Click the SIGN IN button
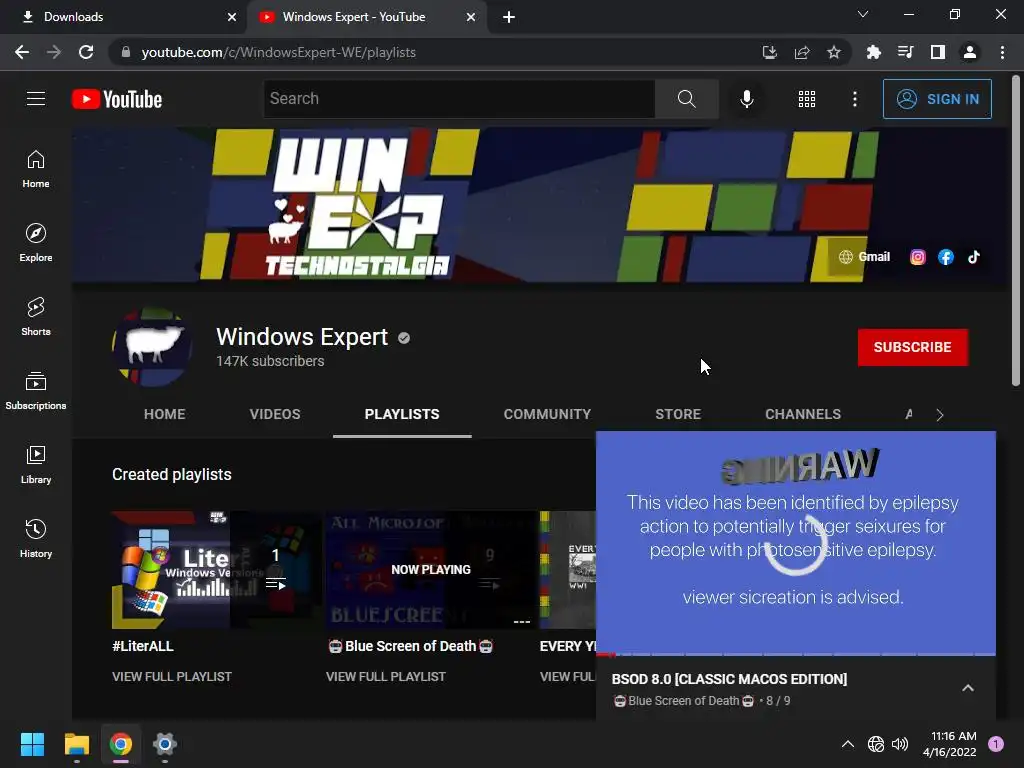 (937, 99)
